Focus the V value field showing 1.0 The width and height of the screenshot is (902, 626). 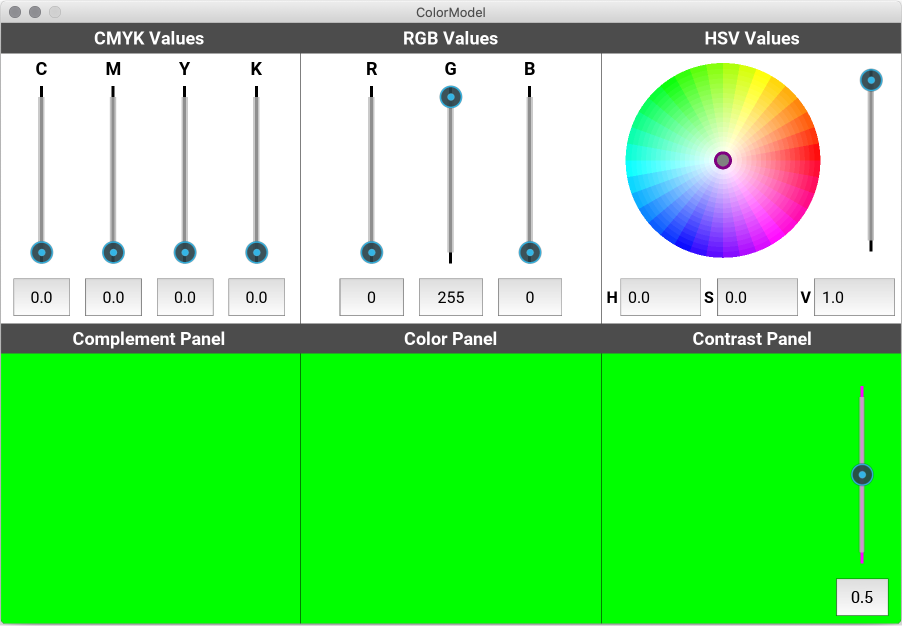click(x=853, y=297)
